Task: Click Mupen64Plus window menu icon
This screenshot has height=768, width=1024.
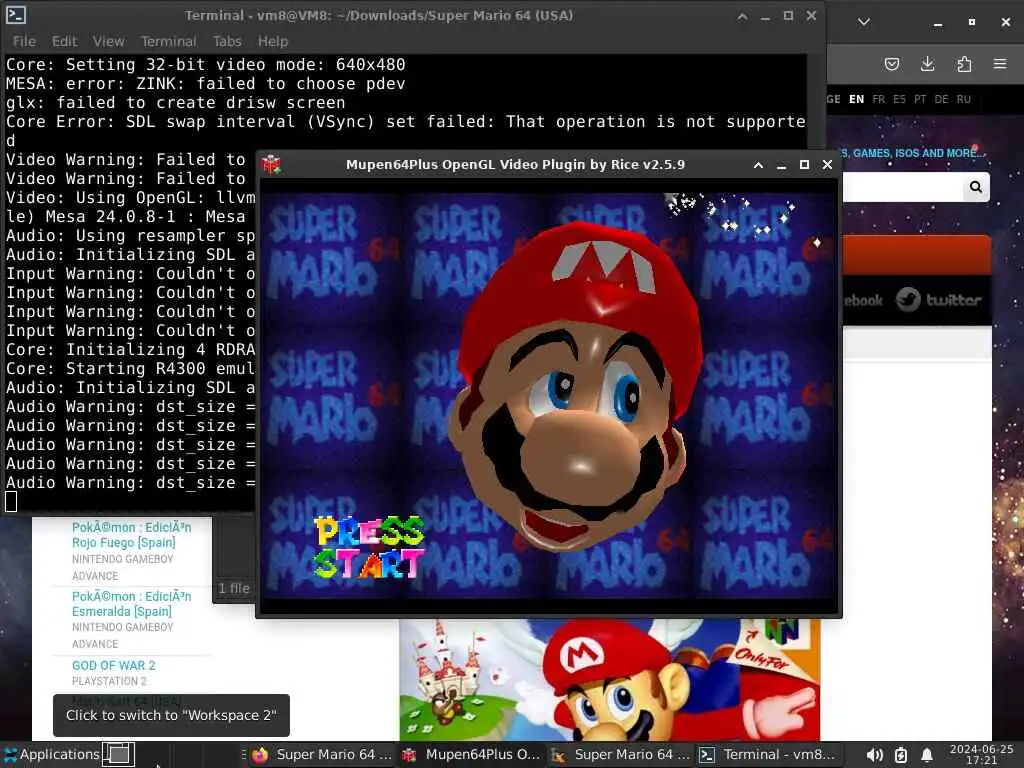Action: pos(272,165)
